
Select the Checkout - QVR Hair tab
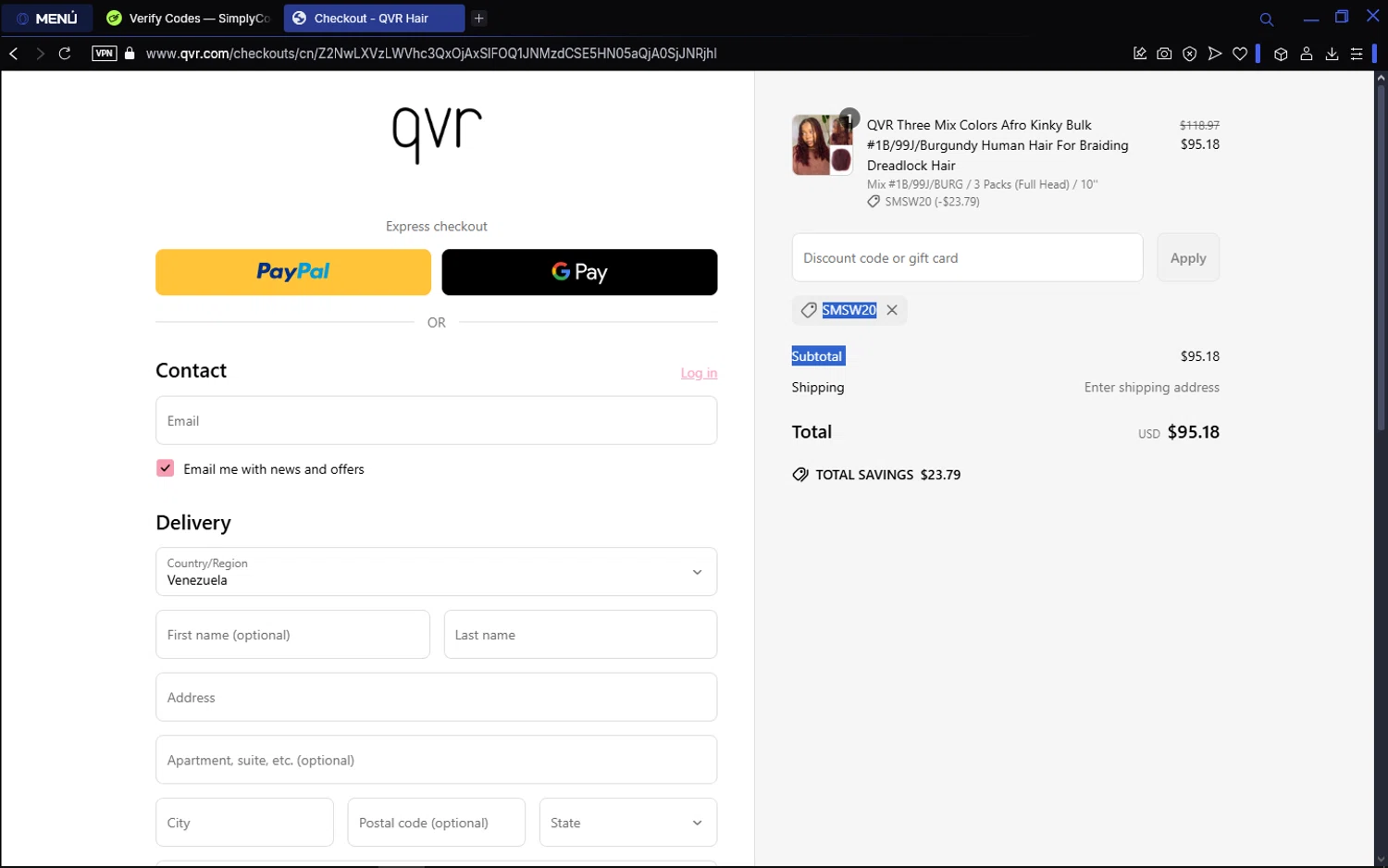click(374, 19)
